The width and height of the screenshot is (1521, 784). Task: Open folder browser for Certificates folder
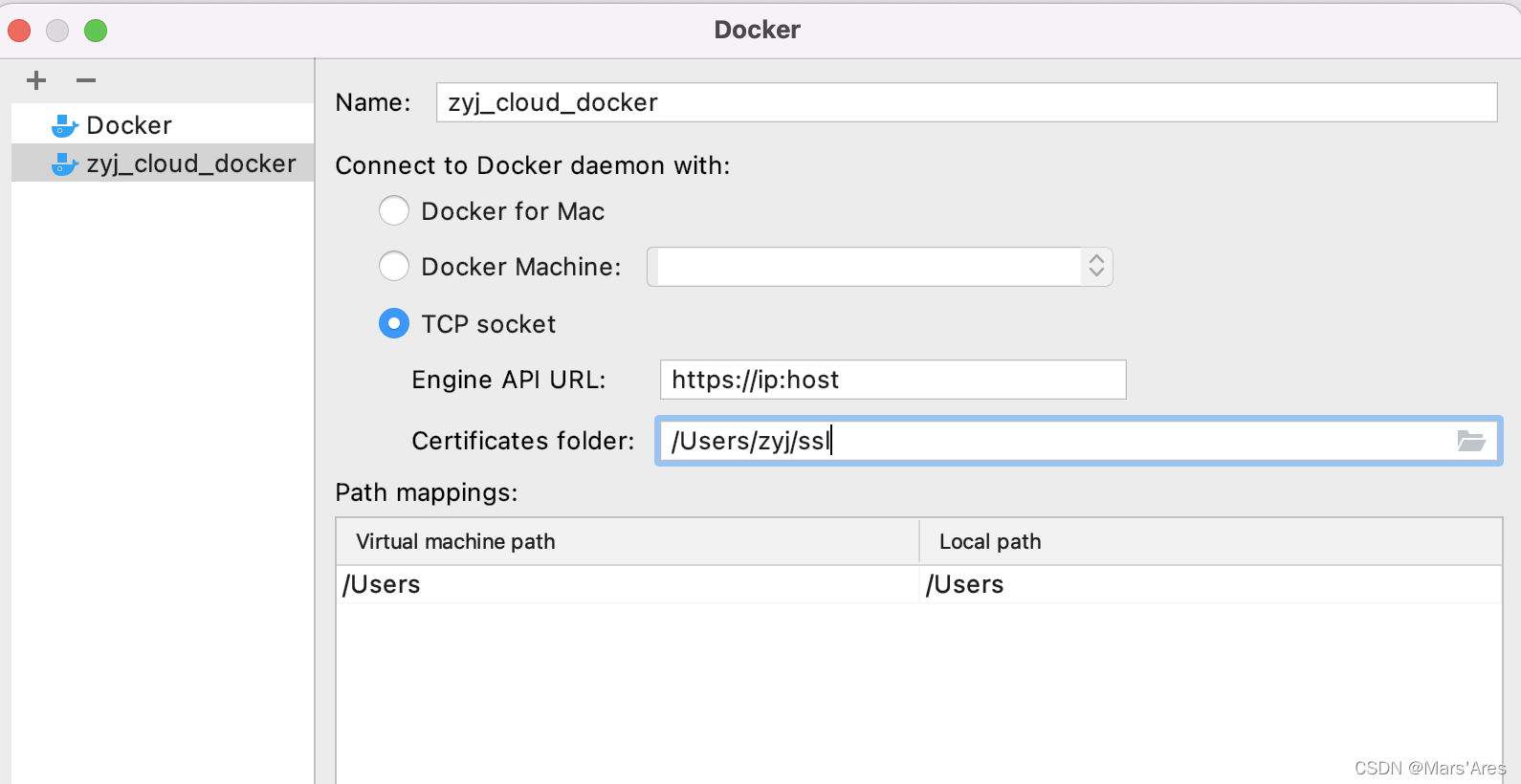pos(1470,441)
